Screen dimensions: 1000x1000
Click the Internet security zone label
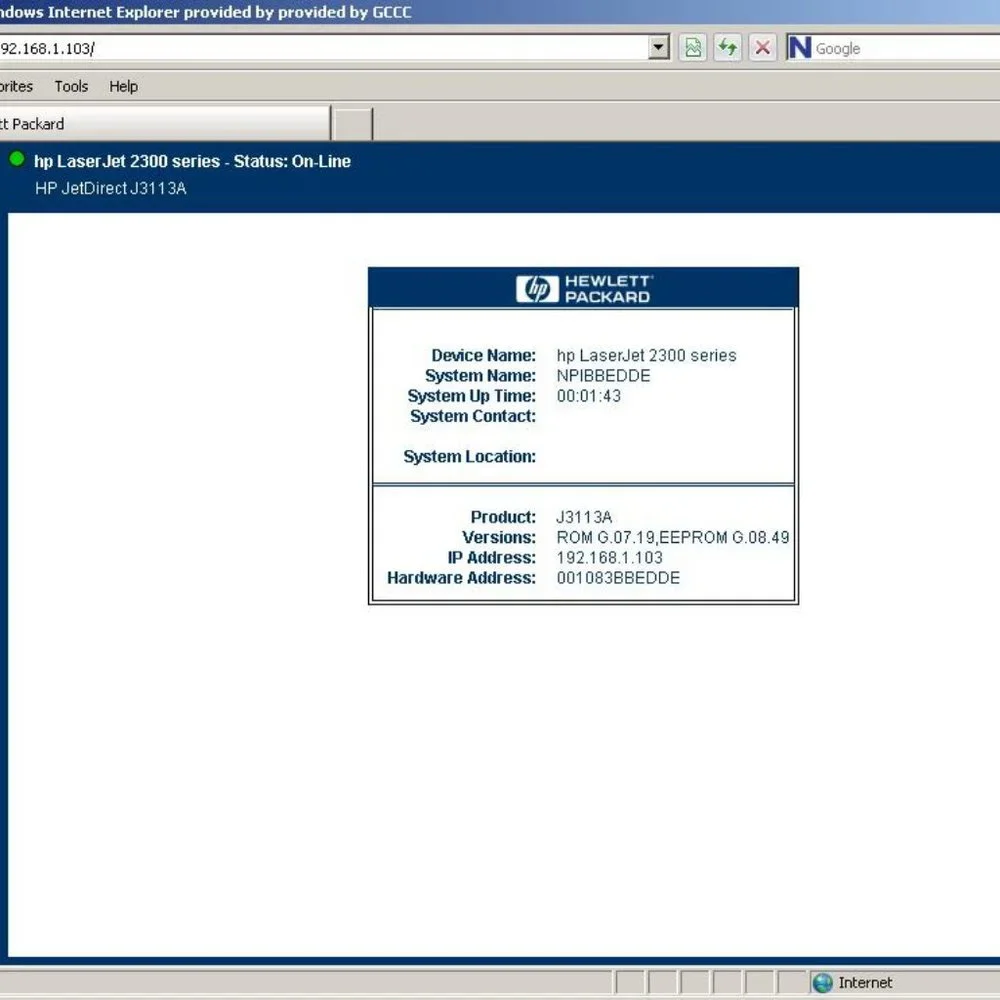coord(865,983)
